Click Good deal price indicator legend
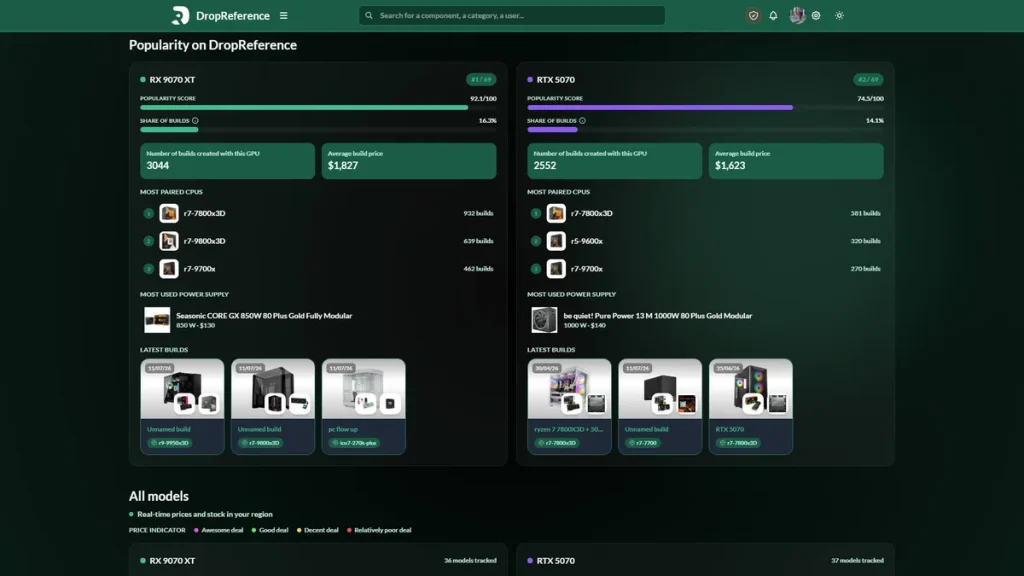The image size is (1024, 576). pos(270,530)
